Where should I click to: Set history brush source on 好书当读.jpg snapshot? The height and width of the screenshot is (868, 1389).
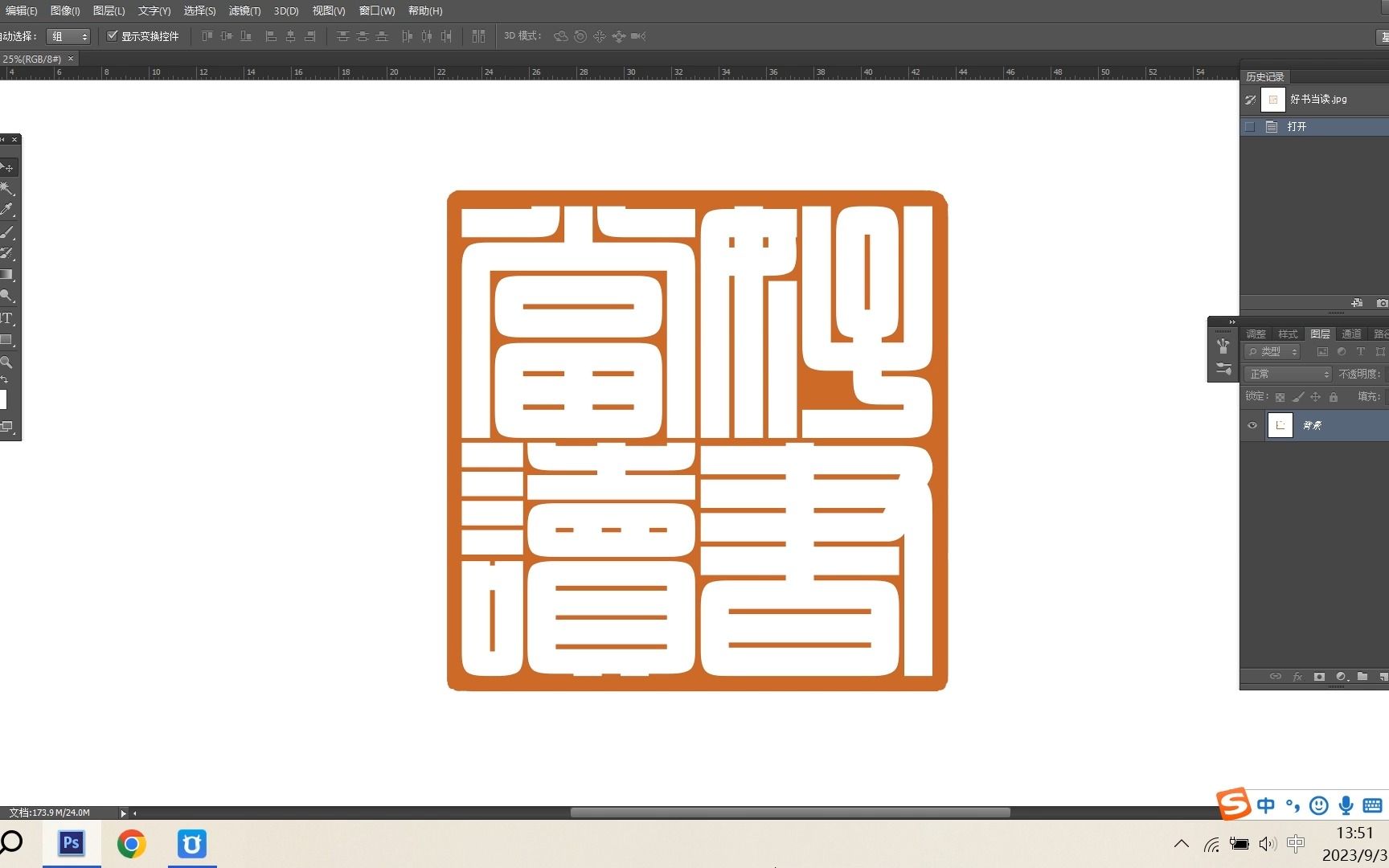pyautogui.click(x=1250, y=100)
